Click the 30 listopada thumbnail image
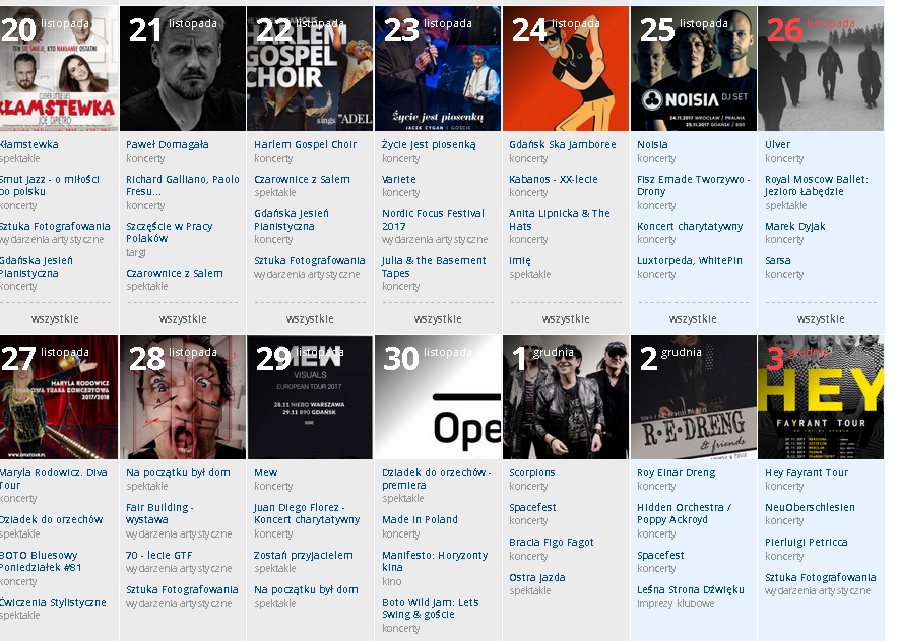 (x=438, y=397)
